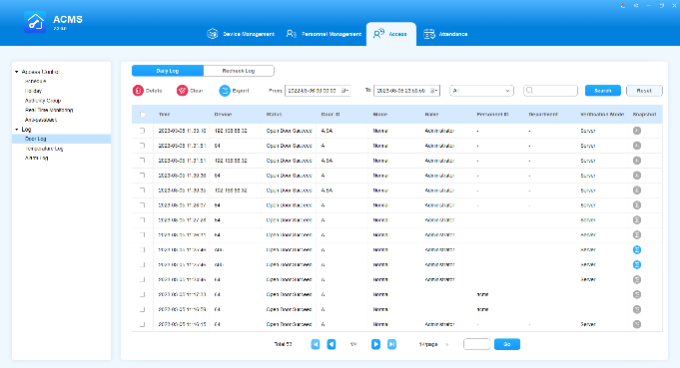Image resolution: width=680 pixels, height=368 pixels.
Task: Click the Clear logs icon
Action: (182, 91)
